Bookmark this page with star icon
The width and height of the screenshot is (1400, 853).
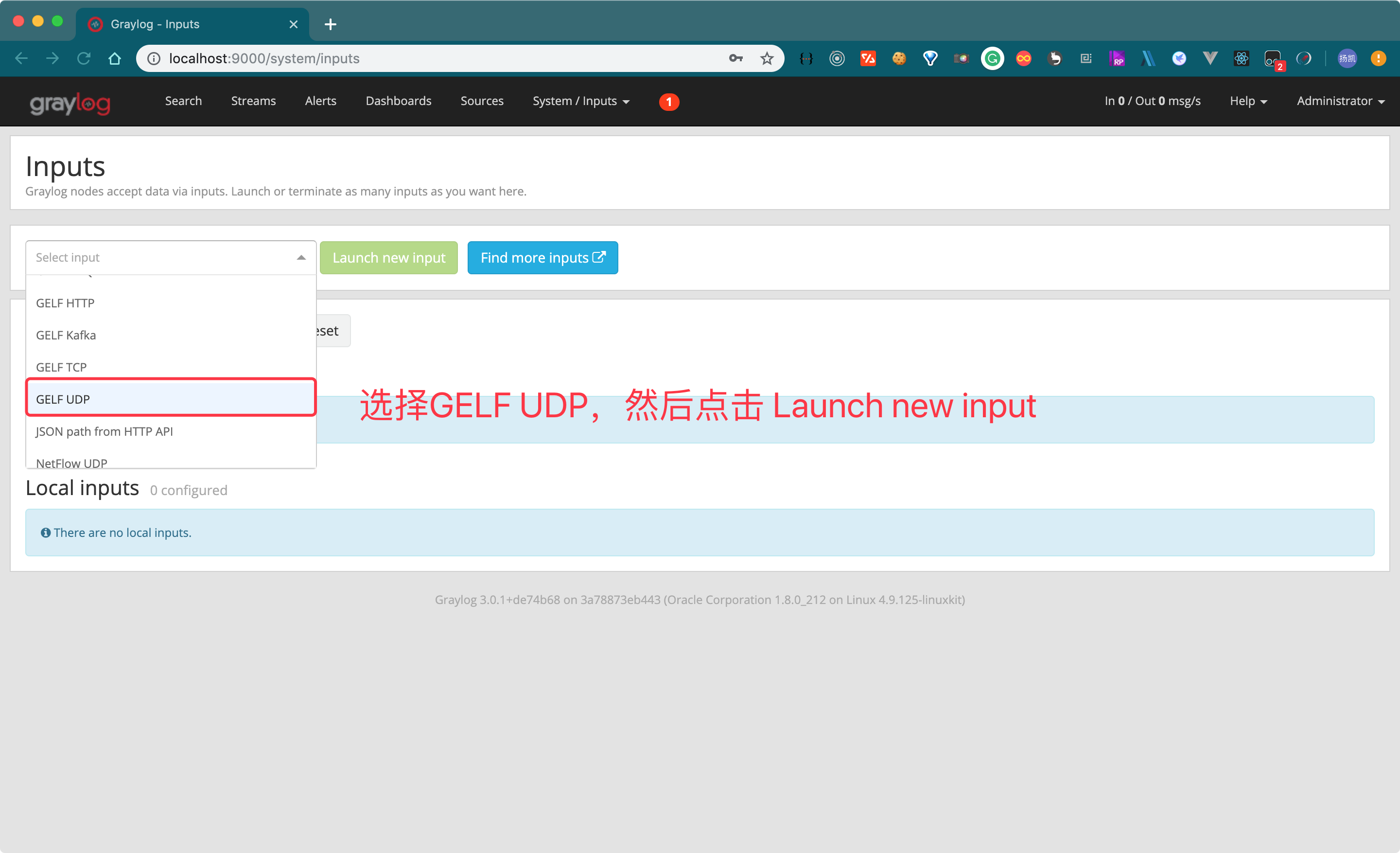click(x=767, y=58)
